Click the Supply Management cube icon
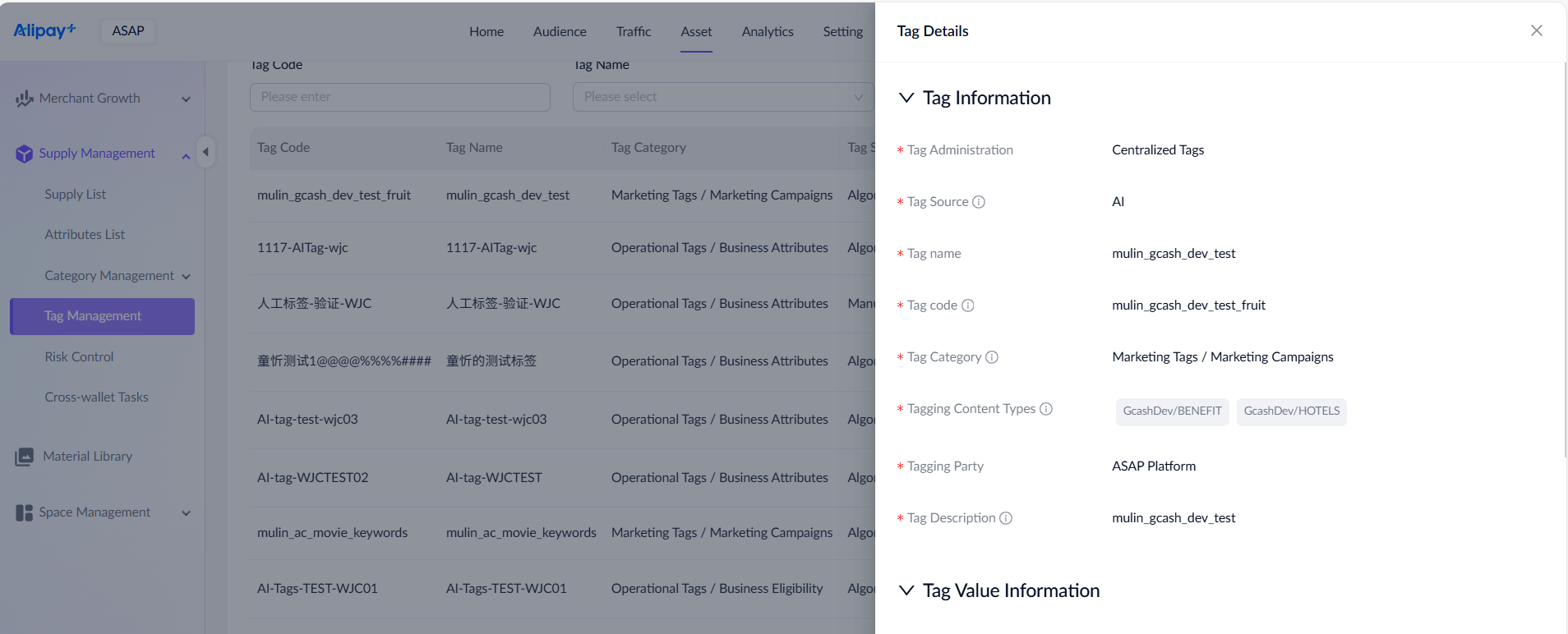The width and height of the screenshot is (1568, 634). pos(24,154)
